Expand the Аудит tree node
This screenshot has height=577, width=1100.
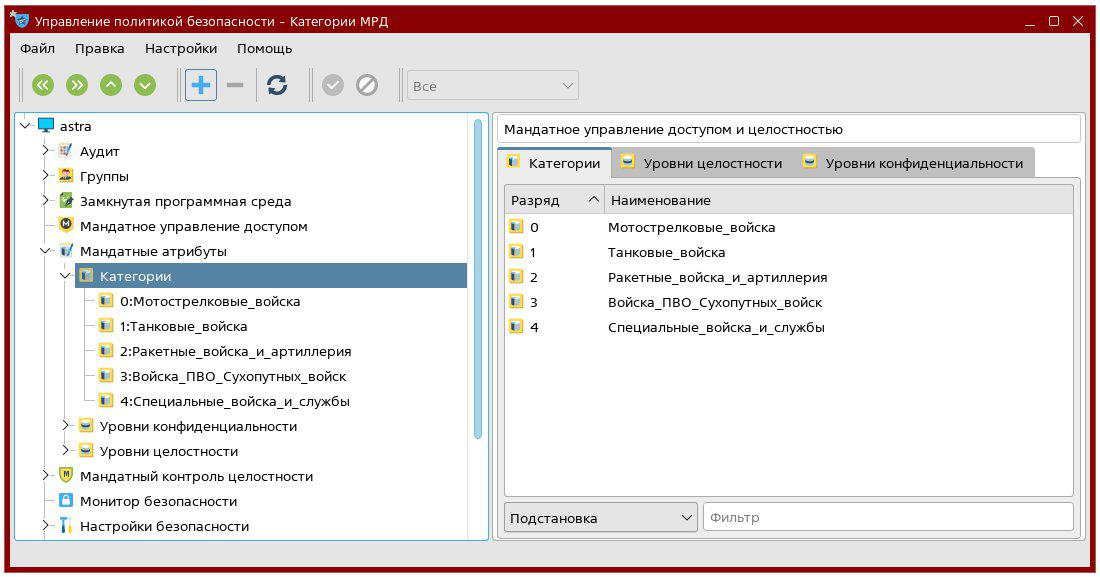pos(46,151)
